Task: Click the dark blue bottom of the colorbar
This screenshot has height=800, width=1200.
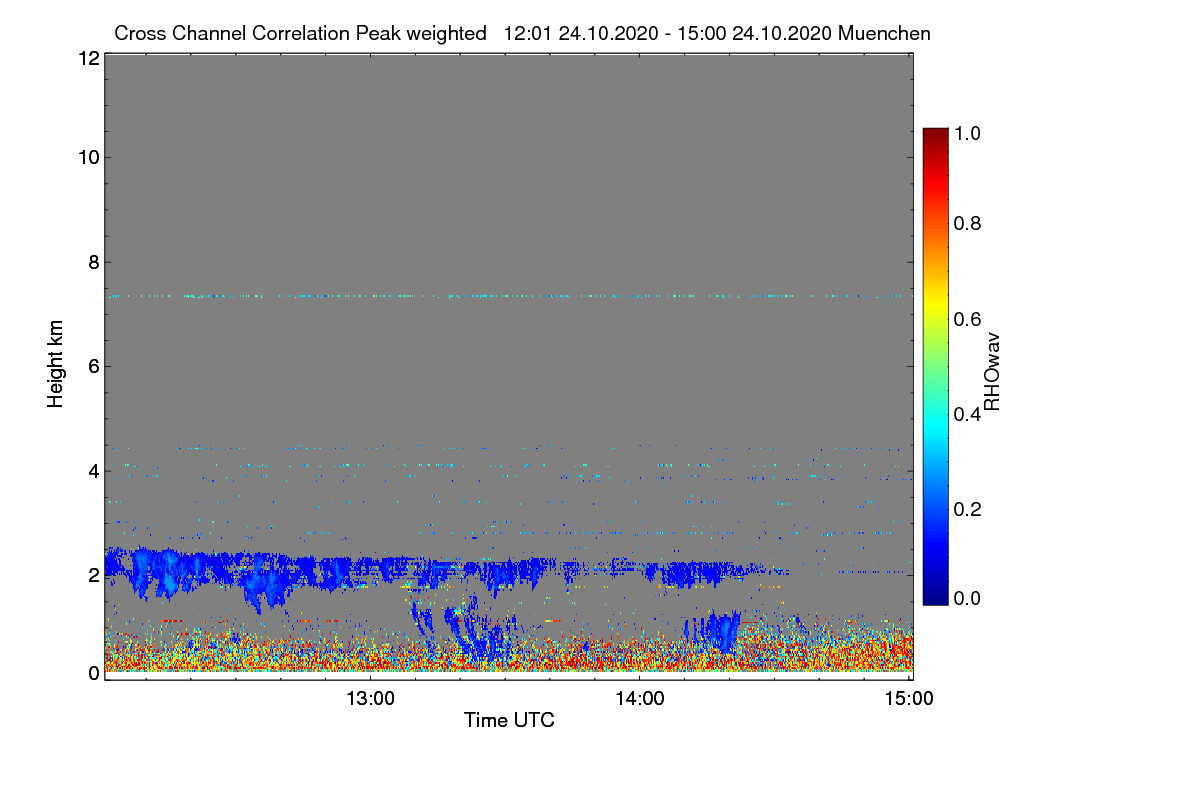Action: pos(935,598)
